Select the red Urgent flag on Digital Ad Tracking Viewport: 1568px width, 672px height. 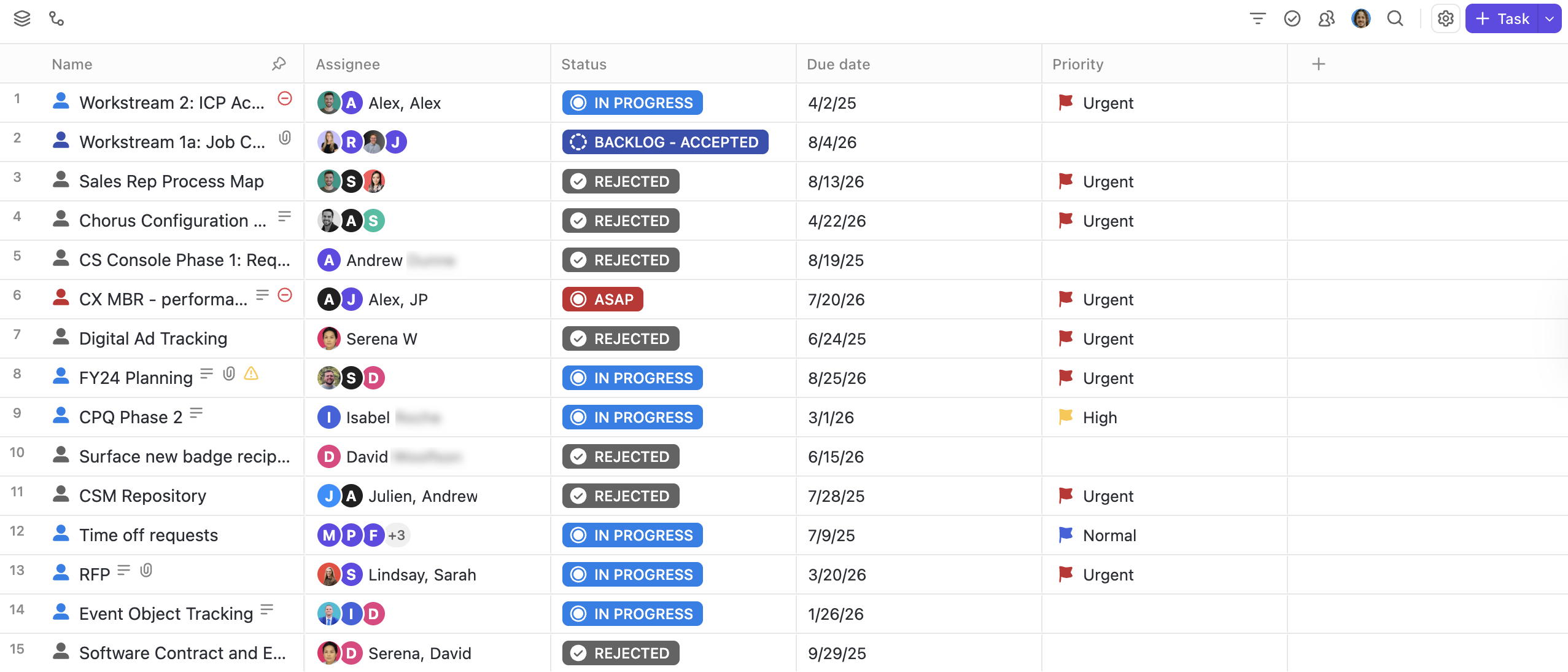point(1065,338)
